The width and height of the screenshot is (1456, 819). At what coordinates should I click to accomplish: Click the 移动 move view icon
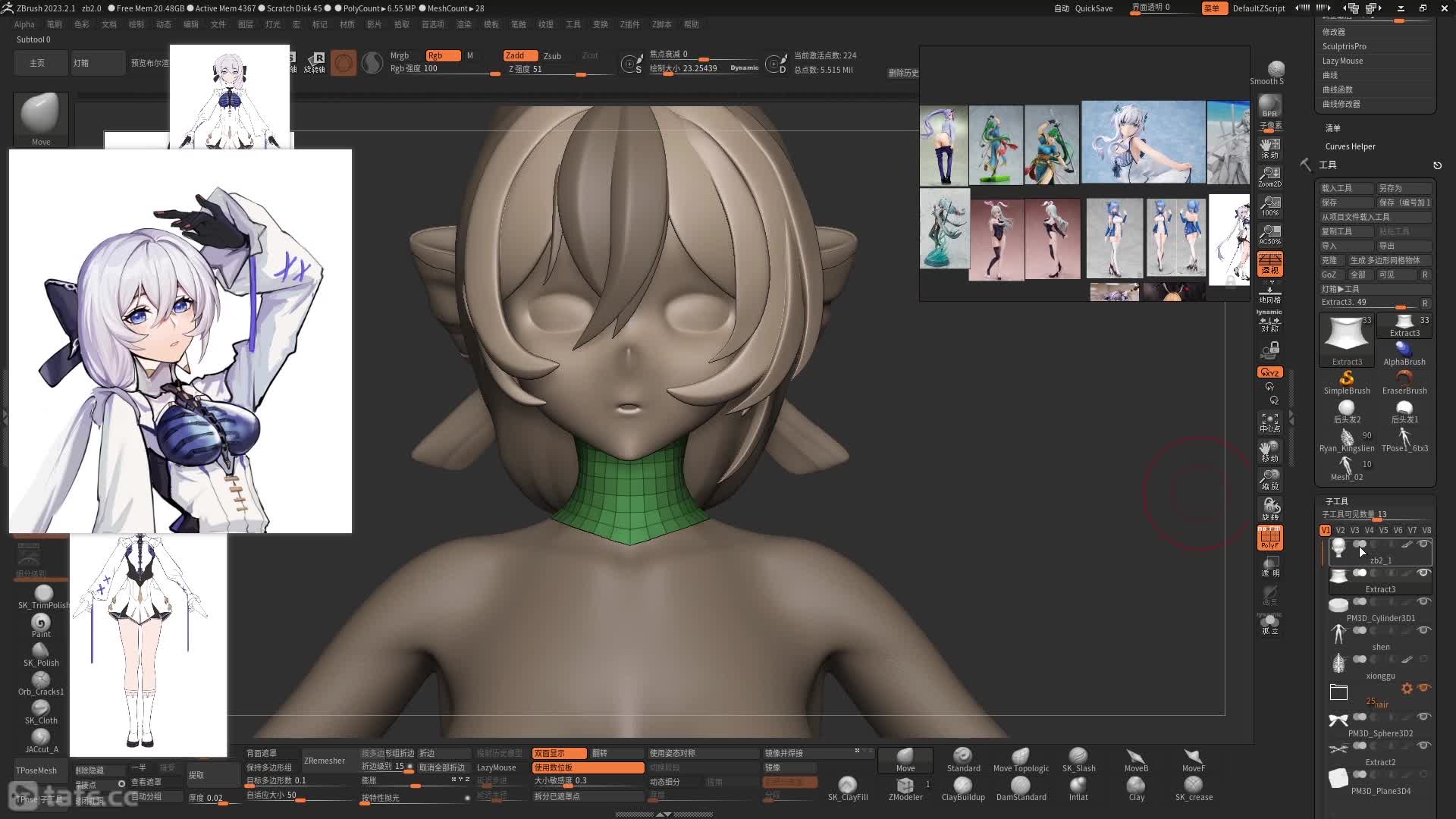pyautogui.click(x=1270, y=451)
